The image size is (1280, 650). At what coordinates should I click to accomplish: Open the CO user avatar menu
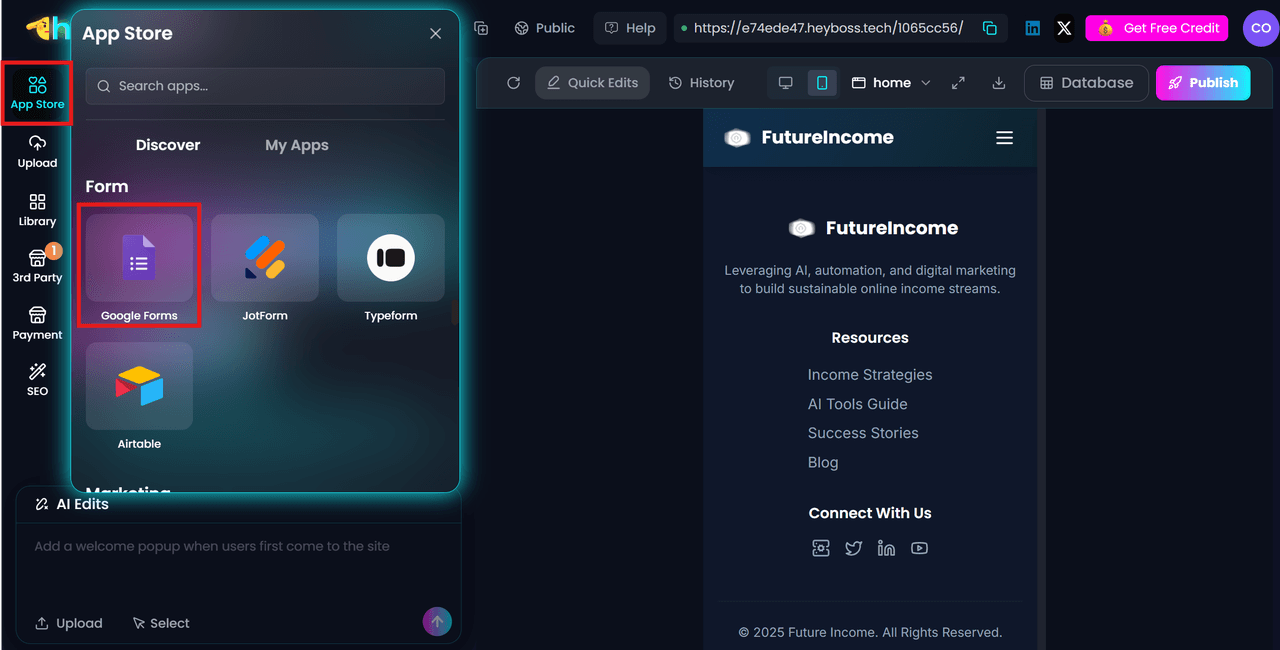(1260, 28)
